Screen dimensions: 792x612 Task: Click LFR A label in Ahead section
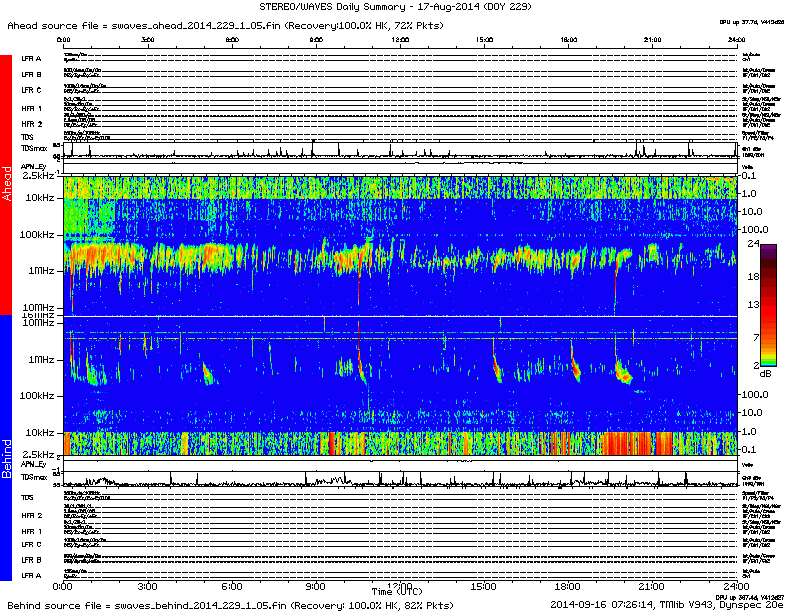click(x=31, y=59)
